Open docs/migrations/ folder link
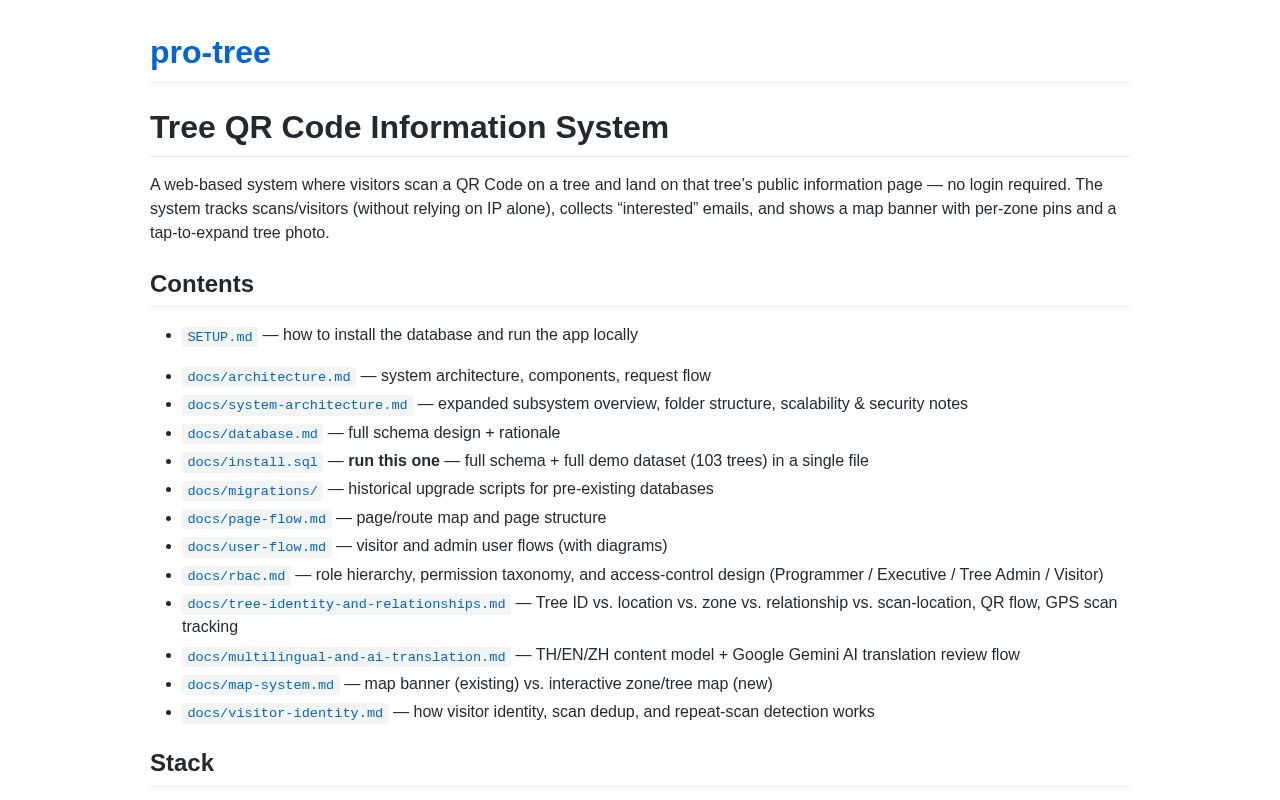The image size is (1280, 800). (252, 491)
